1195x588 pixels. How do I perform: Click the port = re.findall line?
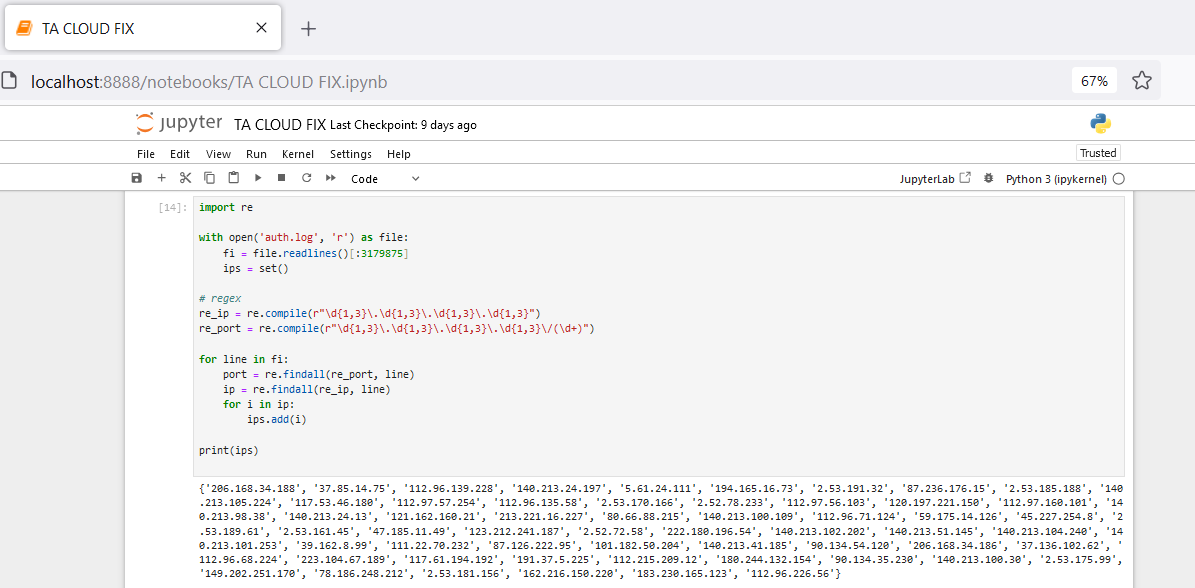(318, 375)
